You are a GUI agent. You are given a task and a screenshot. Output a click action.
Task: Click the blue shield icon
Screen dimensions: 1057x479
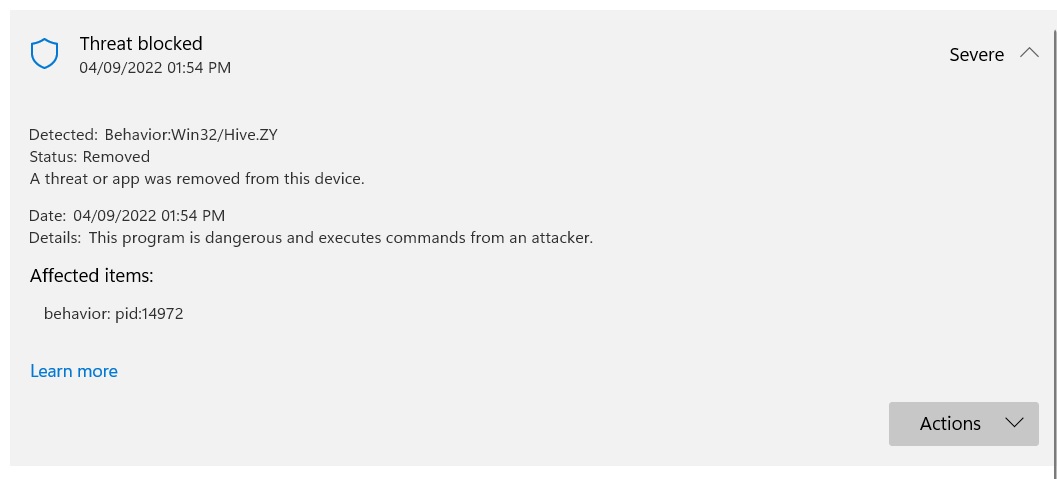[44, 54]
